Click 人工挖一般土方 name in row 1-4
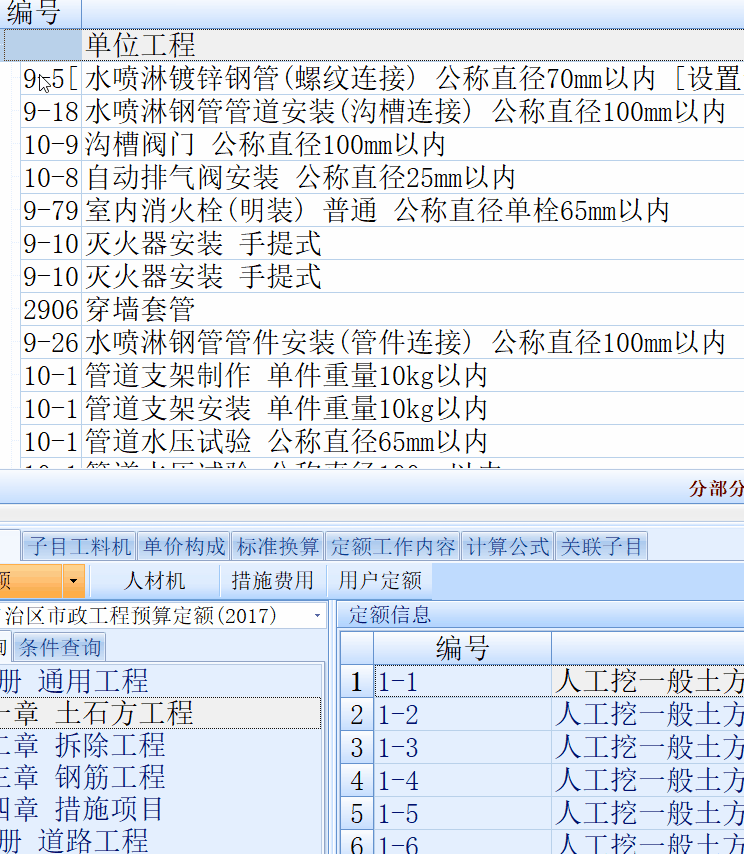The height and width of the screenshot is (854, 744). 649,780
